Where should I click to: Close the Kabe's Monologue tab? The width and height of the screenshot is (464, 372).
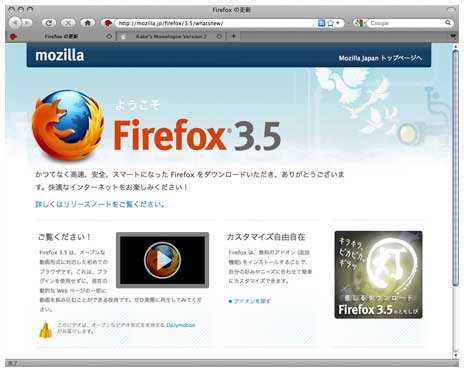219,36
